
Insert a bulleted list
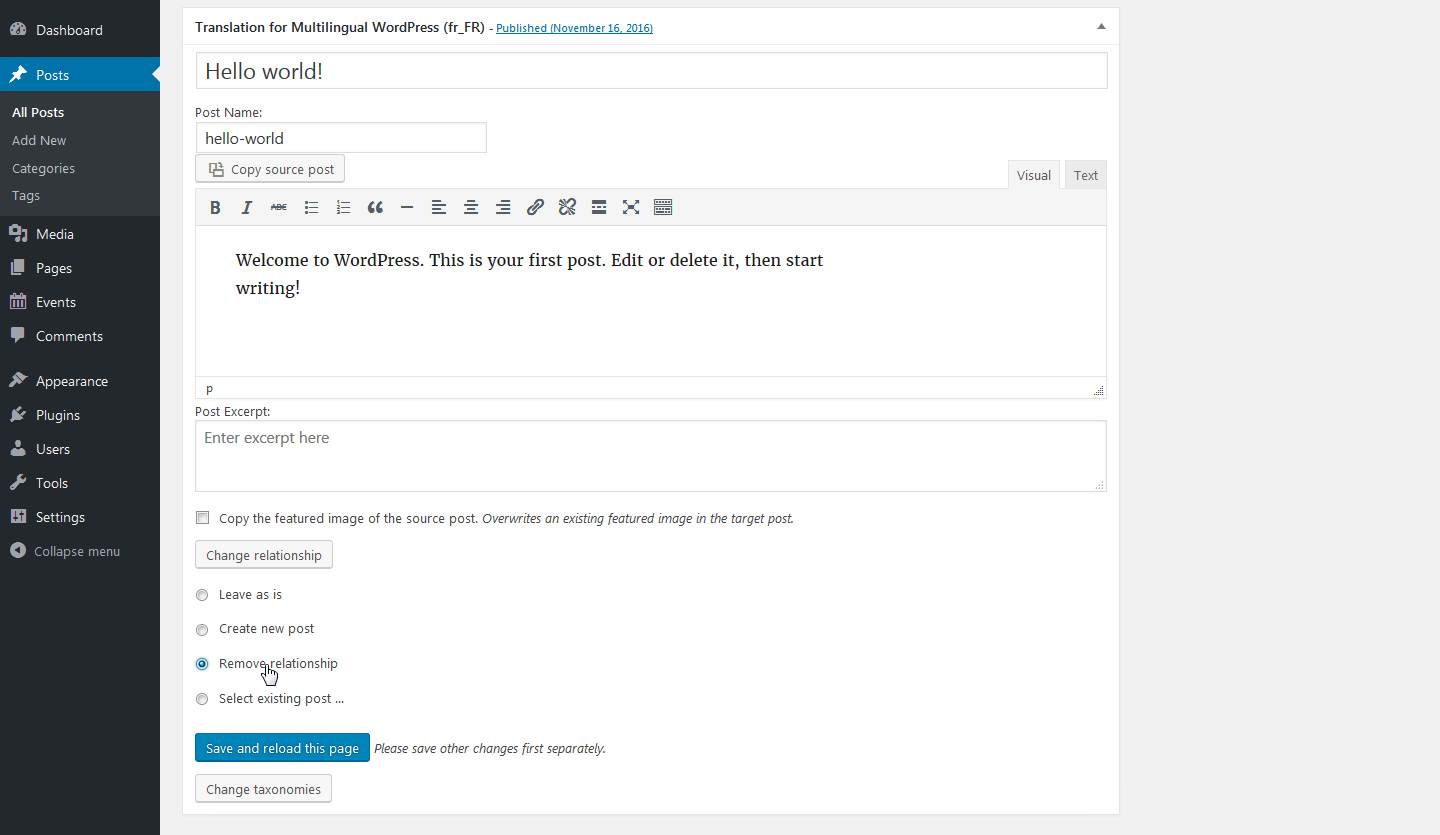click(311, 207)
